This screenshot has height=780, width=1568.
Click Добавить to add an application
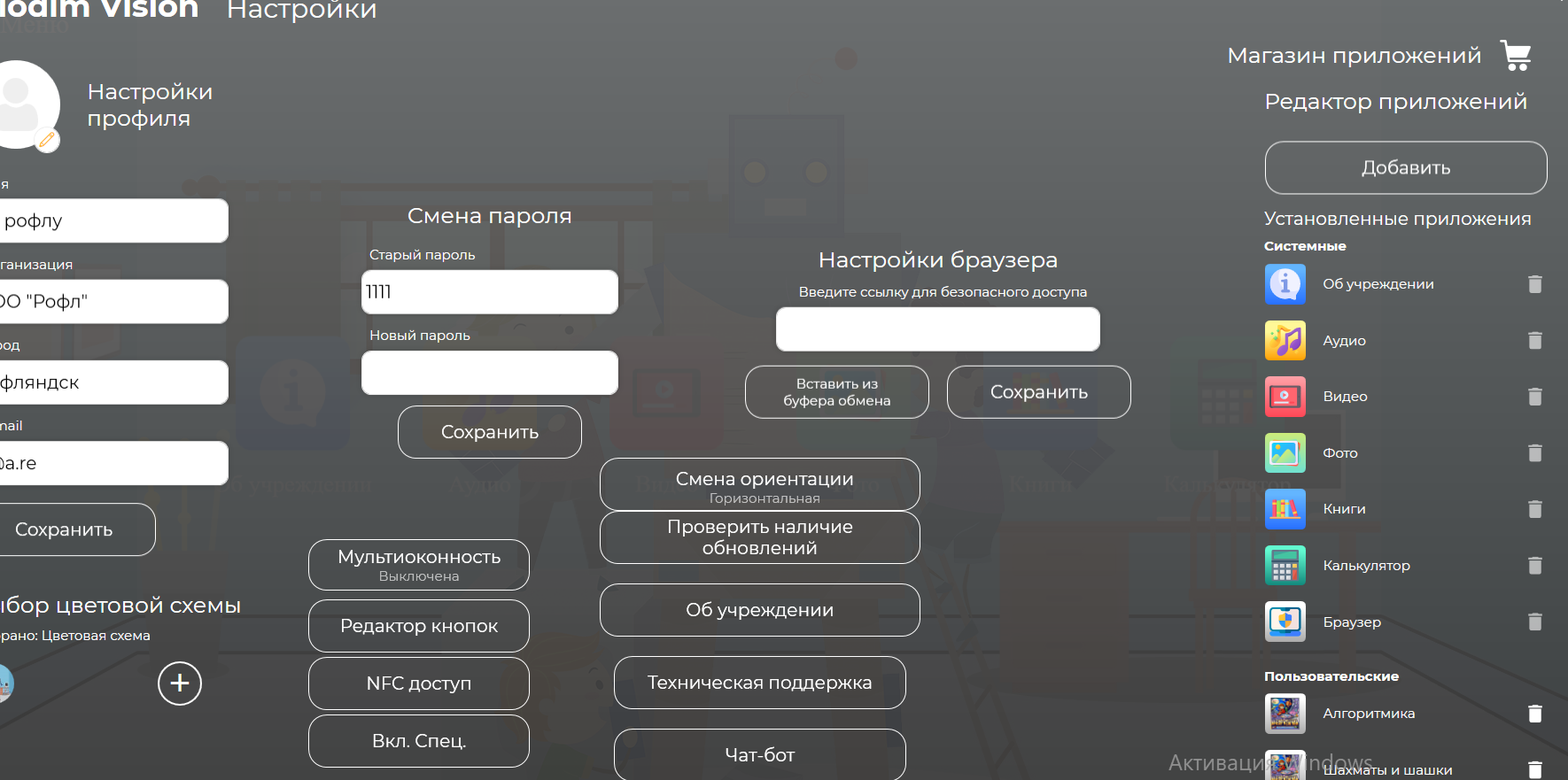coord(1406,167)
